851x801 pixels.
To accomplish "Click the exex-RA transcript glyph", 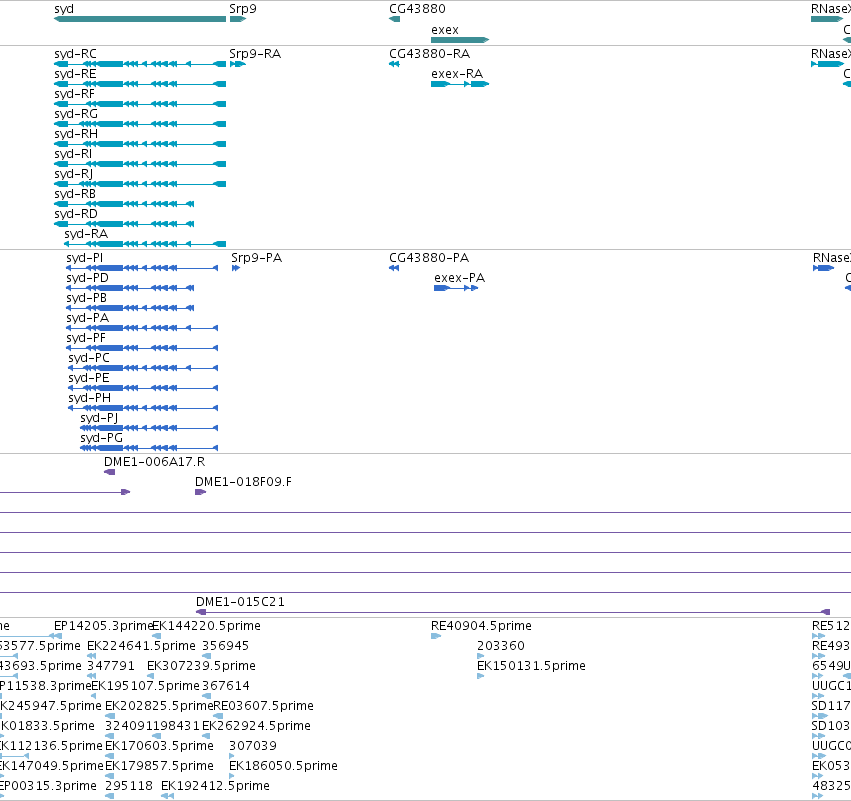I will tap(460, 84).
